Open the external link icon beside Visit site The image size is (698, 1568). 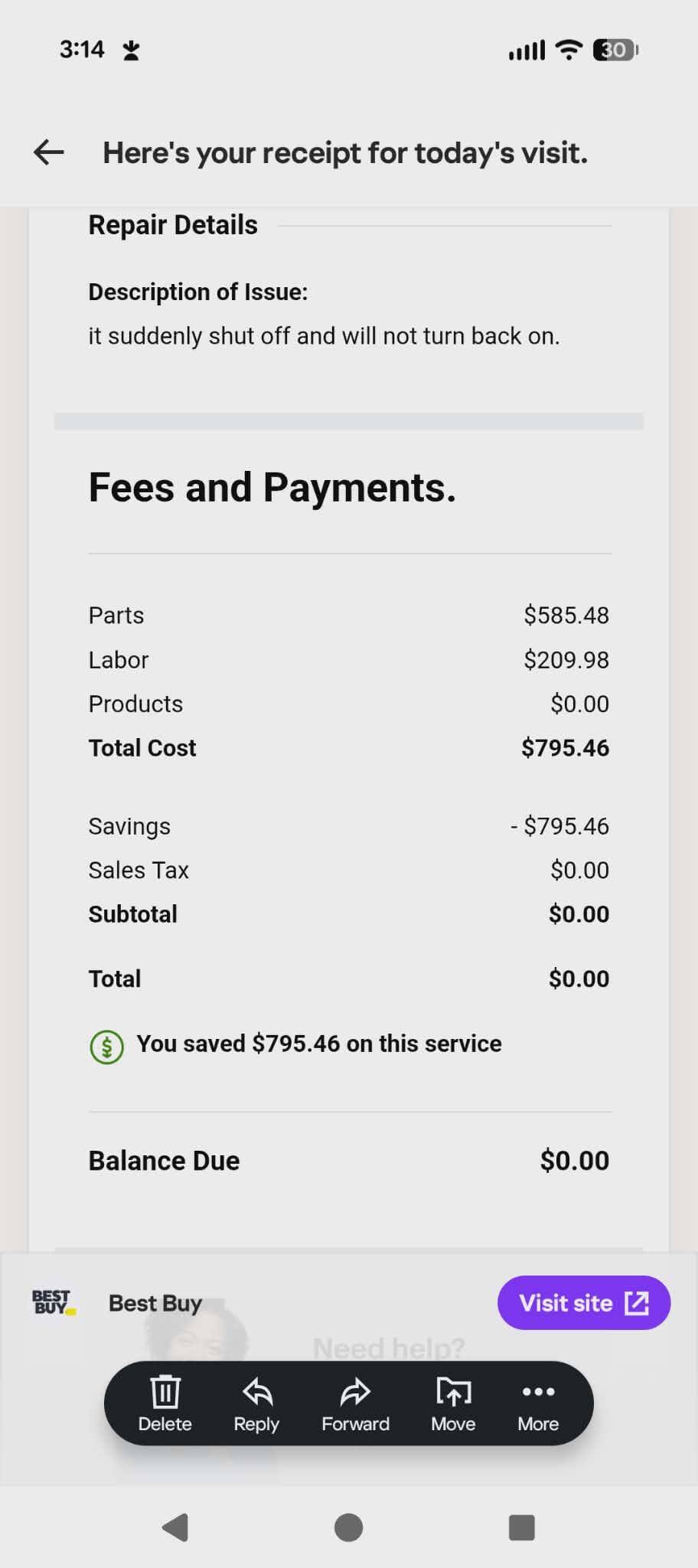click(636, 1302)
